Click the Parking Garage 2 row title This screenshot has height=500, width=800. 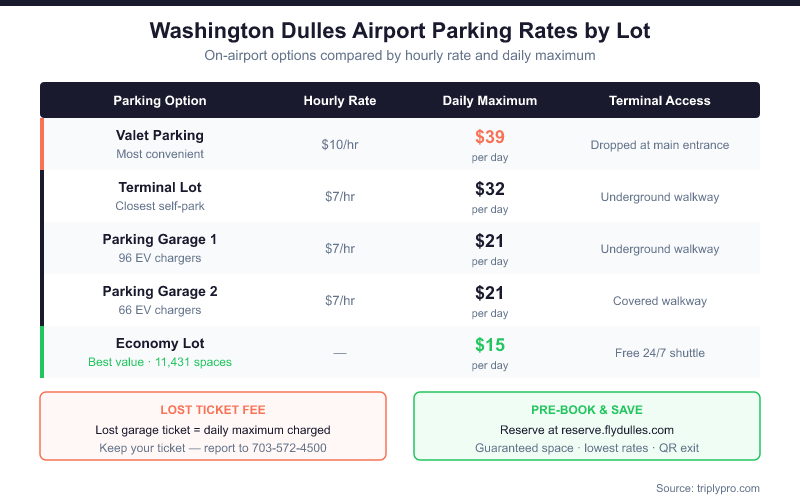tap(160, 291)
